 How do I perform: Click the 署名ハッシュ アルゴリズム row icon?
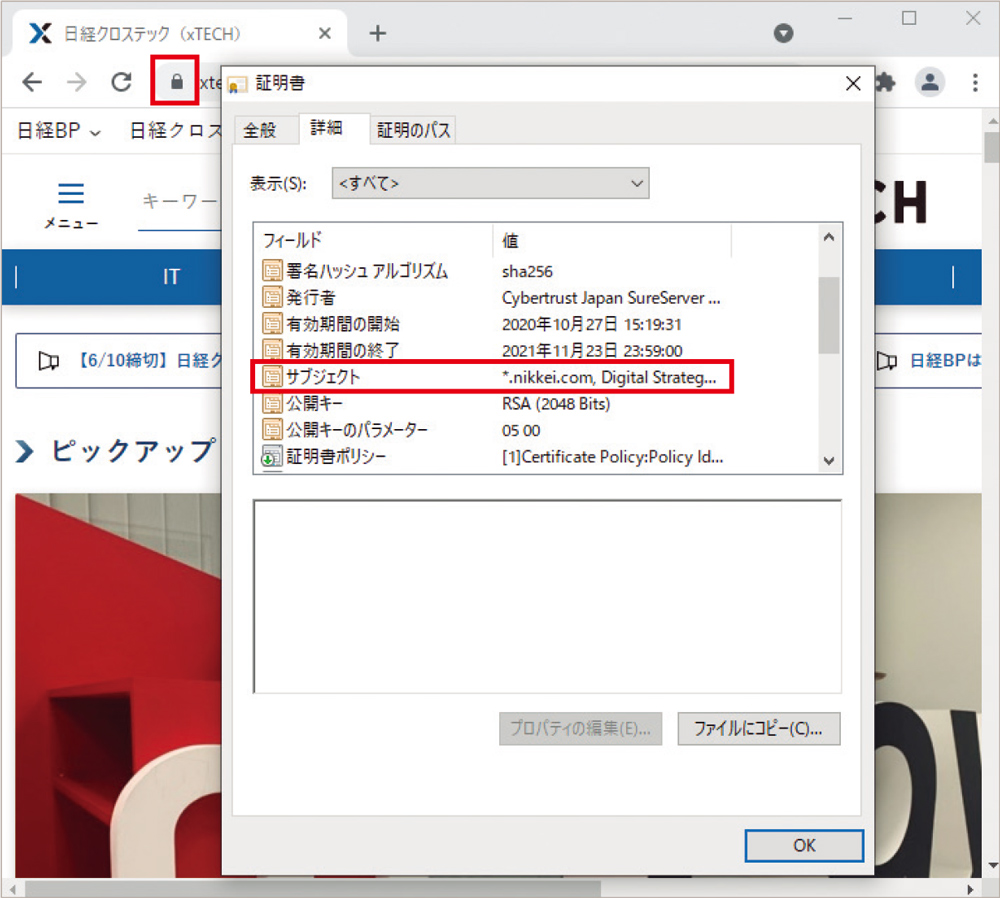(272, 271)
